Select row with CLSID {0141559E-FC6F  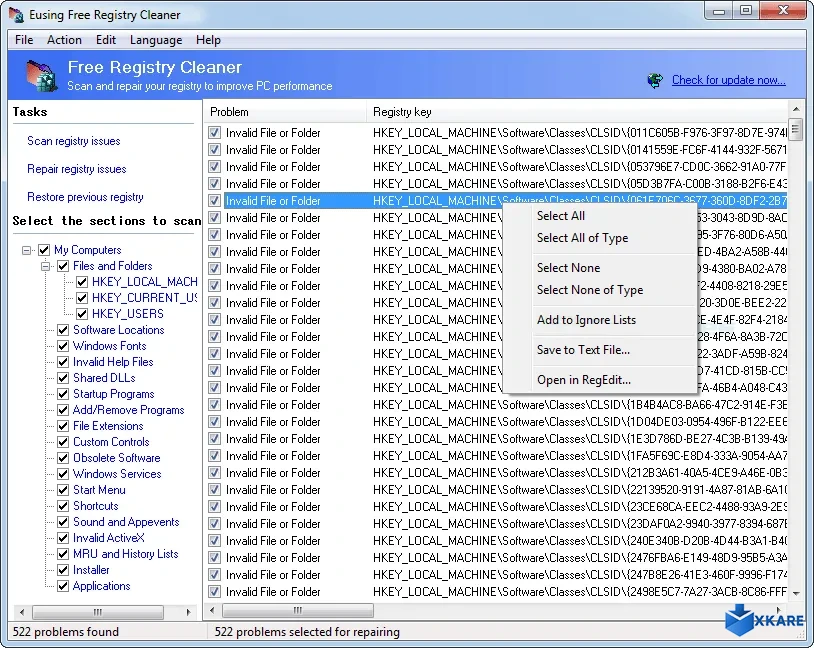click(497, 150)
